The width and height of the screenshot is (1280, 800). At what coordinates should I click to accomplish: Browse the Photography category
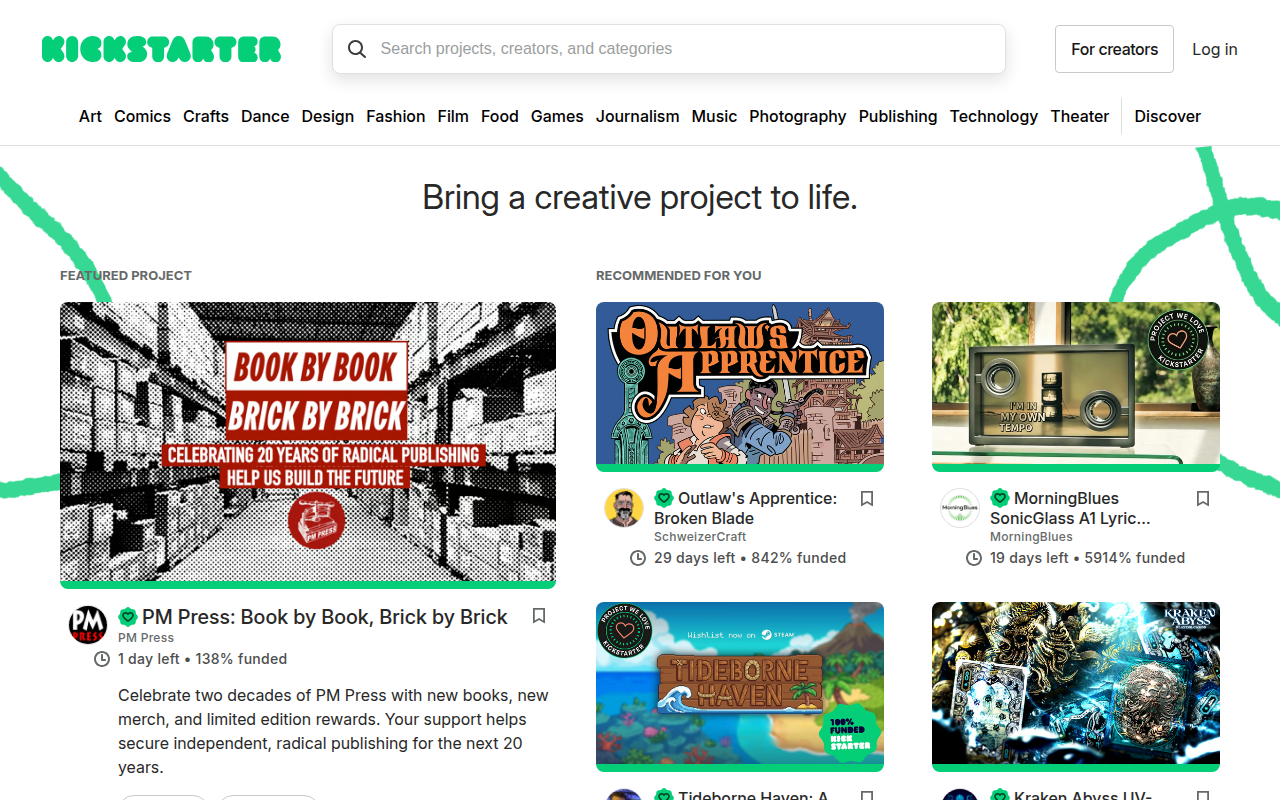point(798,116)
